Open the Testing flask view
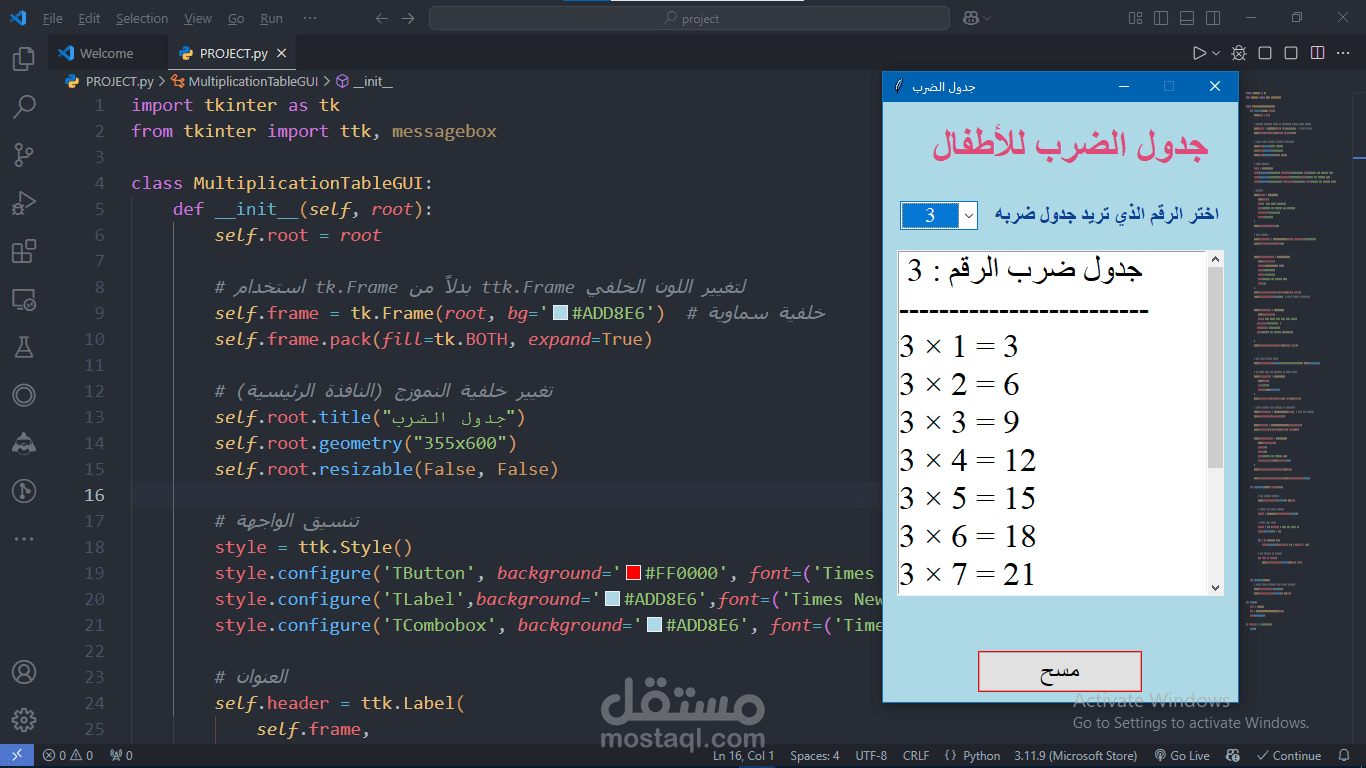The width and height of the screenshot is (1366, 768). [24, 347]
